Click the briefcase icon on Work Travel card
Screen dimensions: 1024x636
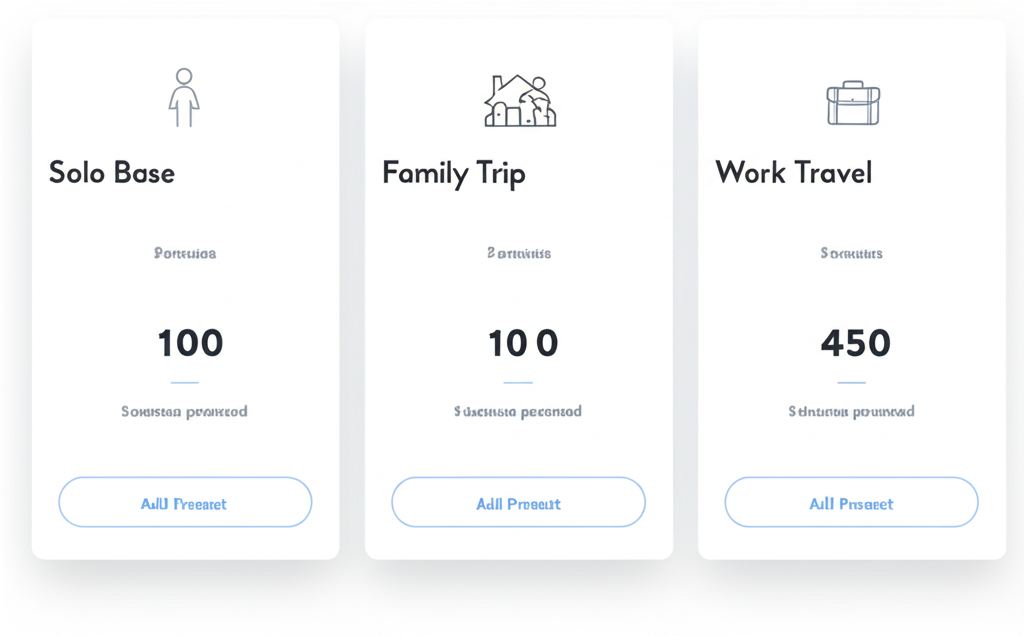pyautogui.click(x=852, y=103)
